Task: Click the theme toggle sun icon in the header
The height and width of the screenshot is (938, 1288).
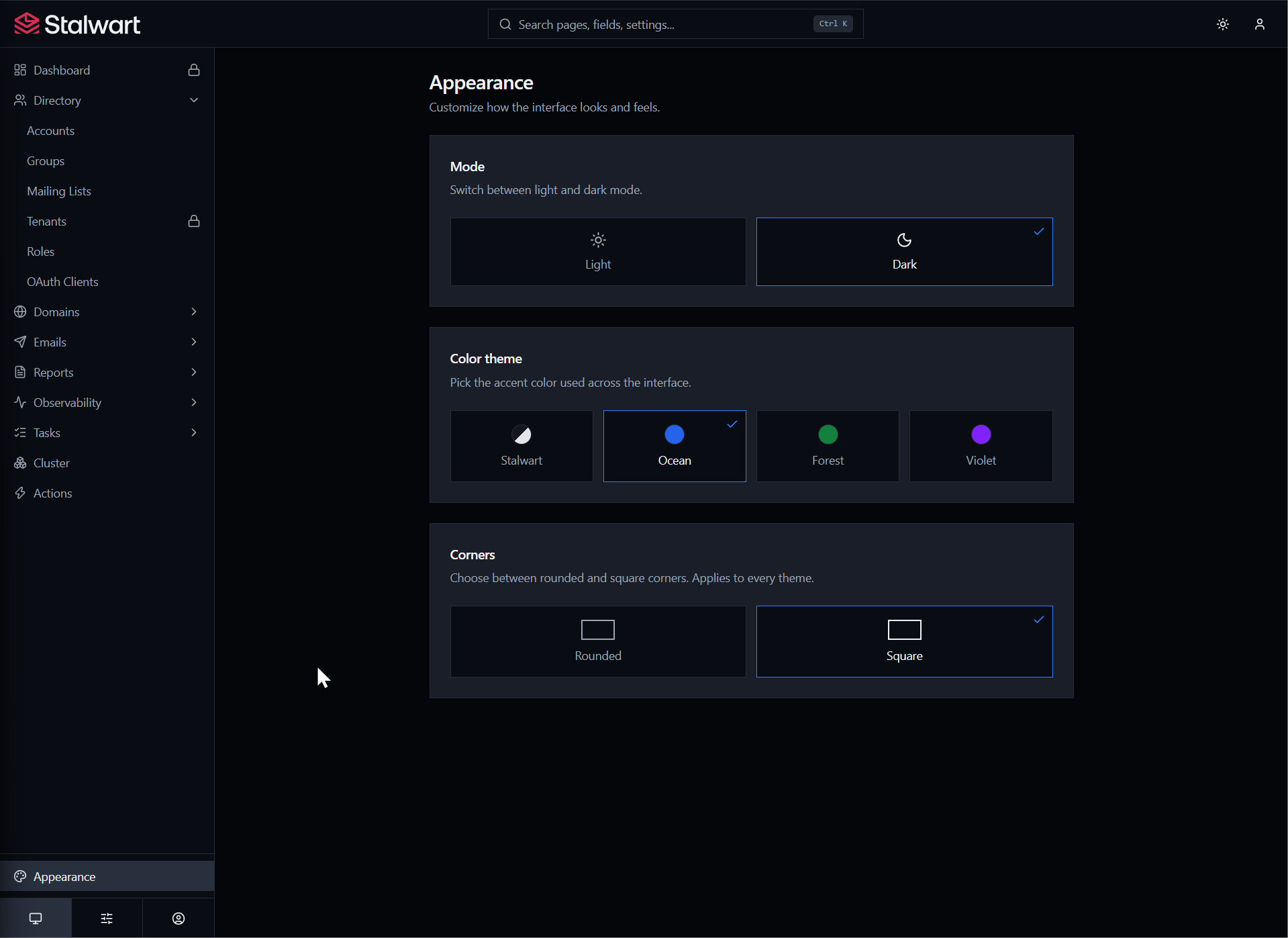Action: (x=1222, y=24)
